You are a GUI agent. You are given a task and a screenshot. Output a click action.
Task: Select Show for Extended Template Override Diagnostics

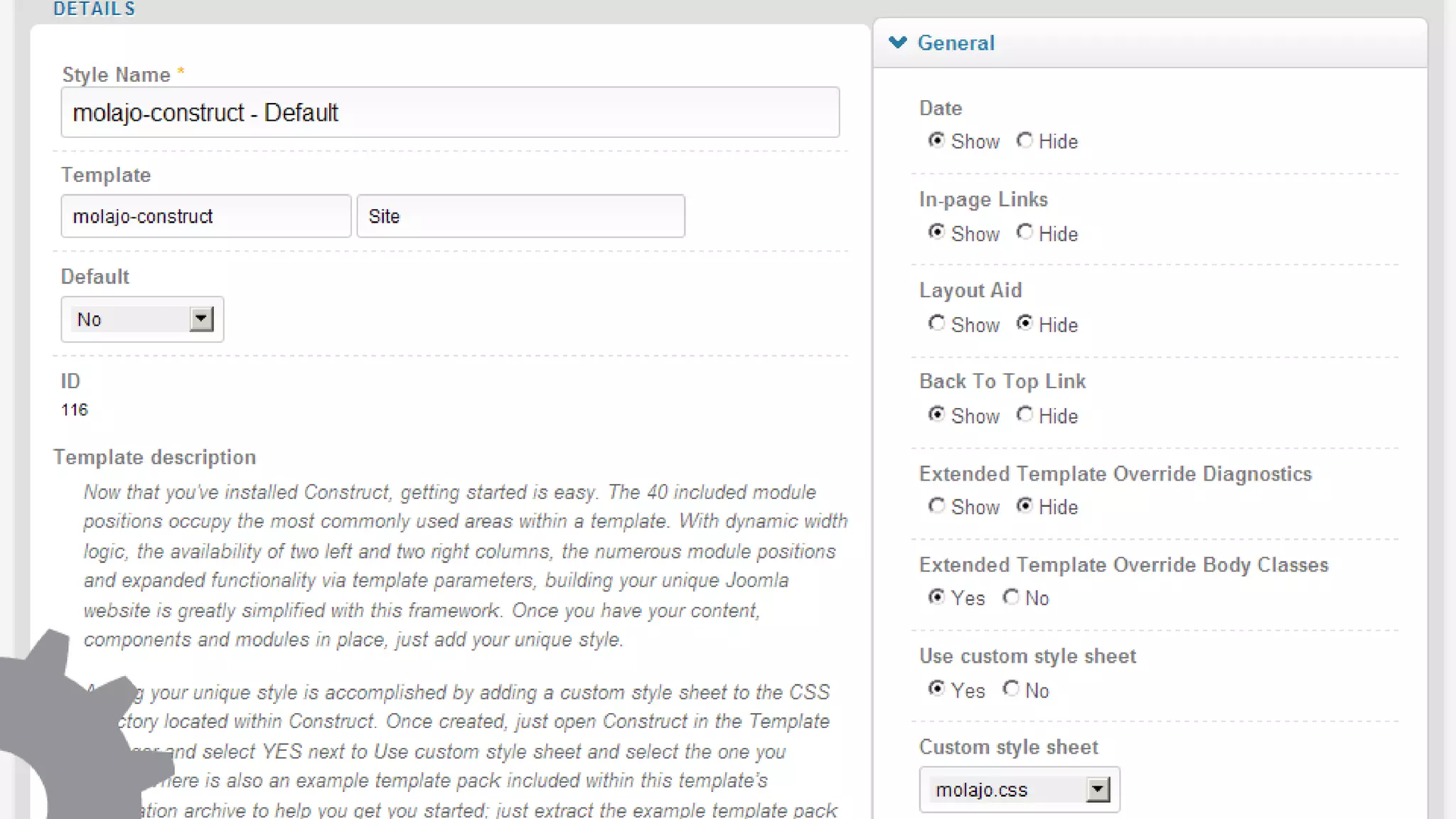click(x=936, y=505)
